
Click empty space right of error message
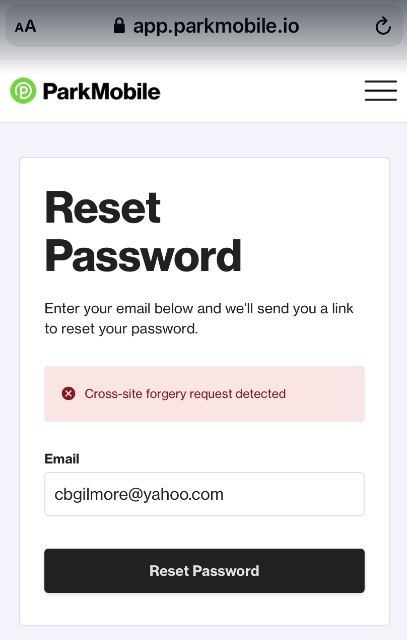325,394
